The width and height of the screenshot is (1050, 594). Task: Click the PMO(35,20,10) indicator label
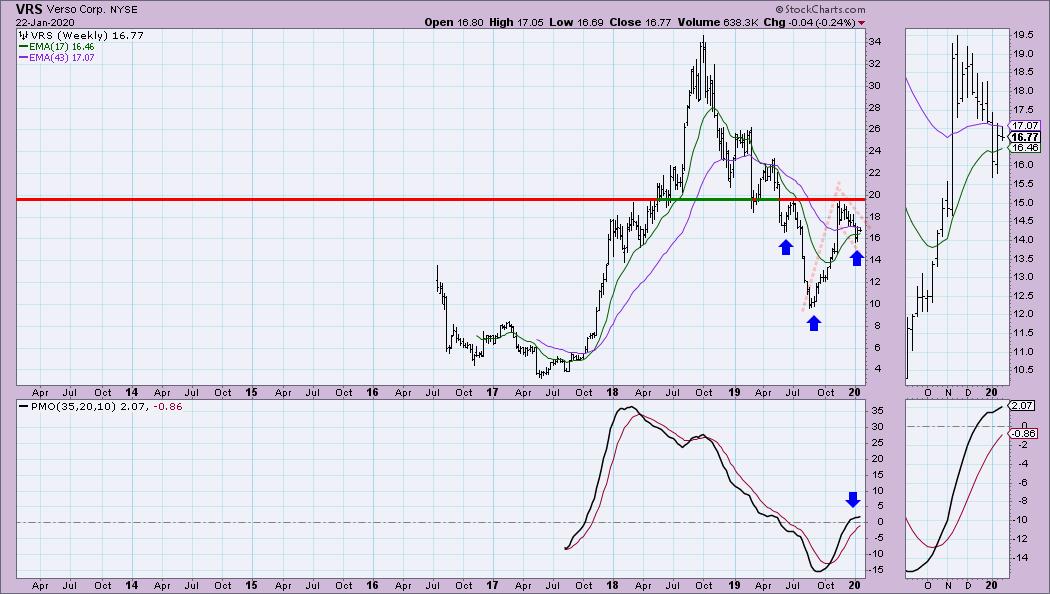(73, 406)
